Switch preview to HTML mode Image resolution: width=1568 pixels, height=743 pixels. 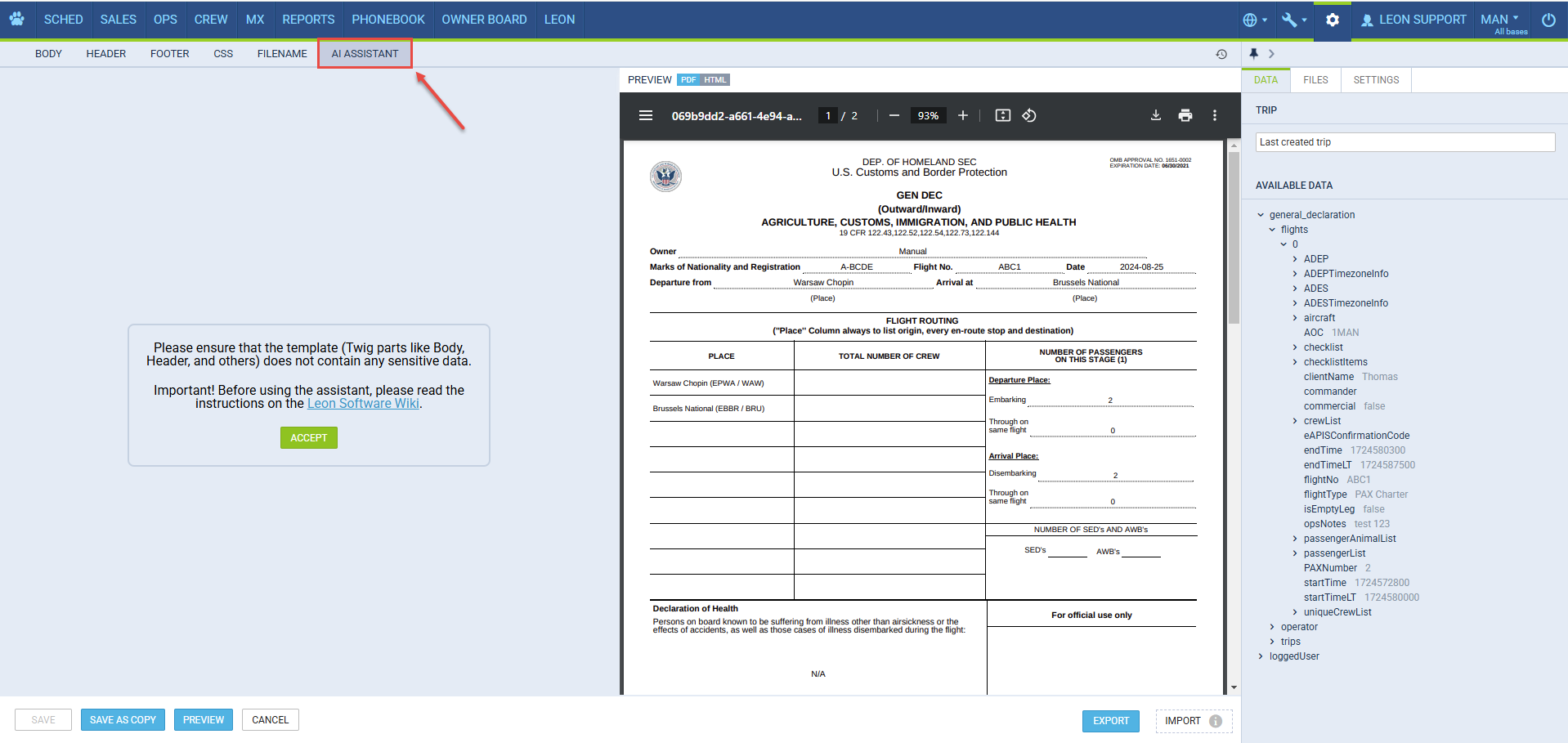tap(715, 80)
